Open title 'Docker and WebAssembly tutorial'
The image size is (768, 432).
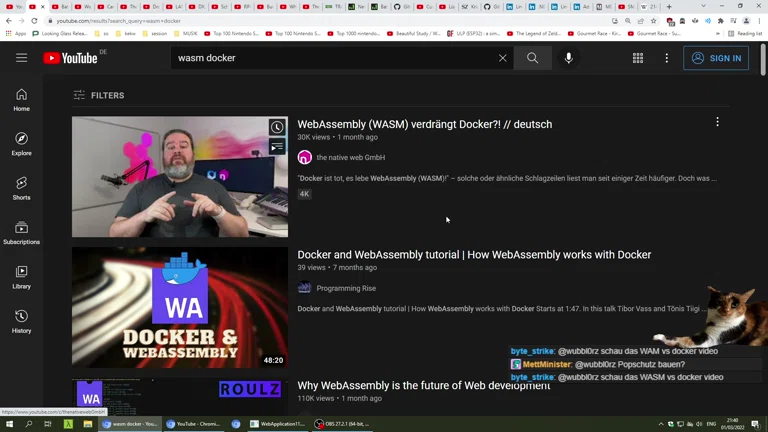[474, 255]
